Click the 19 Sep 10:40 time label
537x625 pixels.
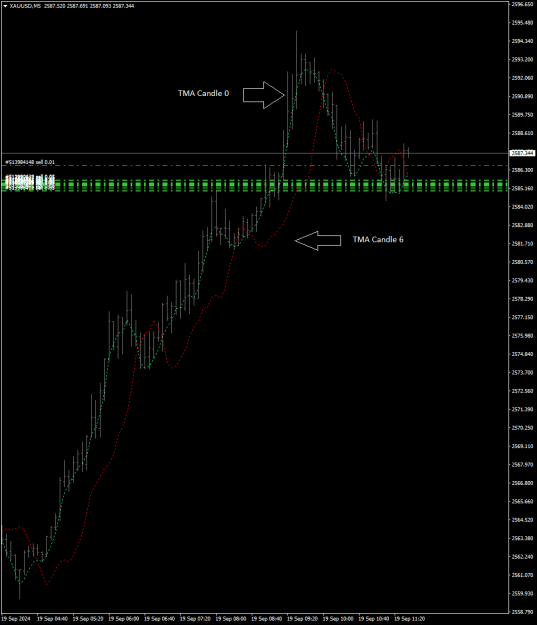(374, 619)
